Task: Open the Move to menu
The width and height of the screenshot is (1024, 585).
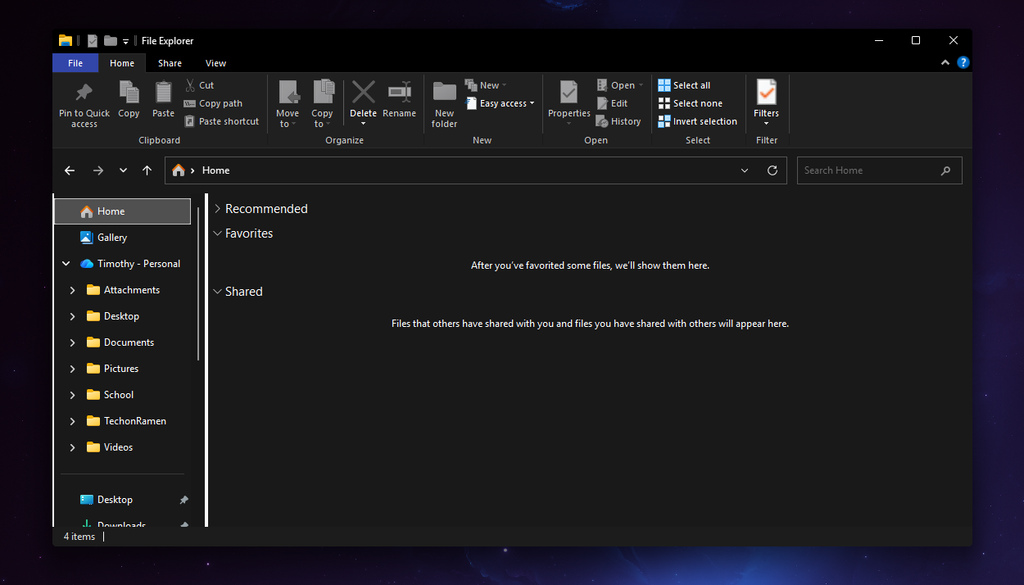Action: point(287,104)
